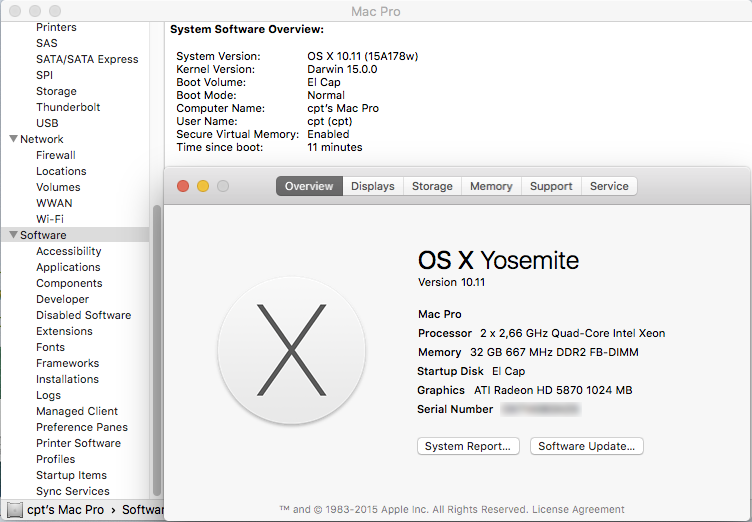Image resolution: width=752 pixels, height=522 pixels.
Task: Open the Service tab
Action: click(609, 186)
